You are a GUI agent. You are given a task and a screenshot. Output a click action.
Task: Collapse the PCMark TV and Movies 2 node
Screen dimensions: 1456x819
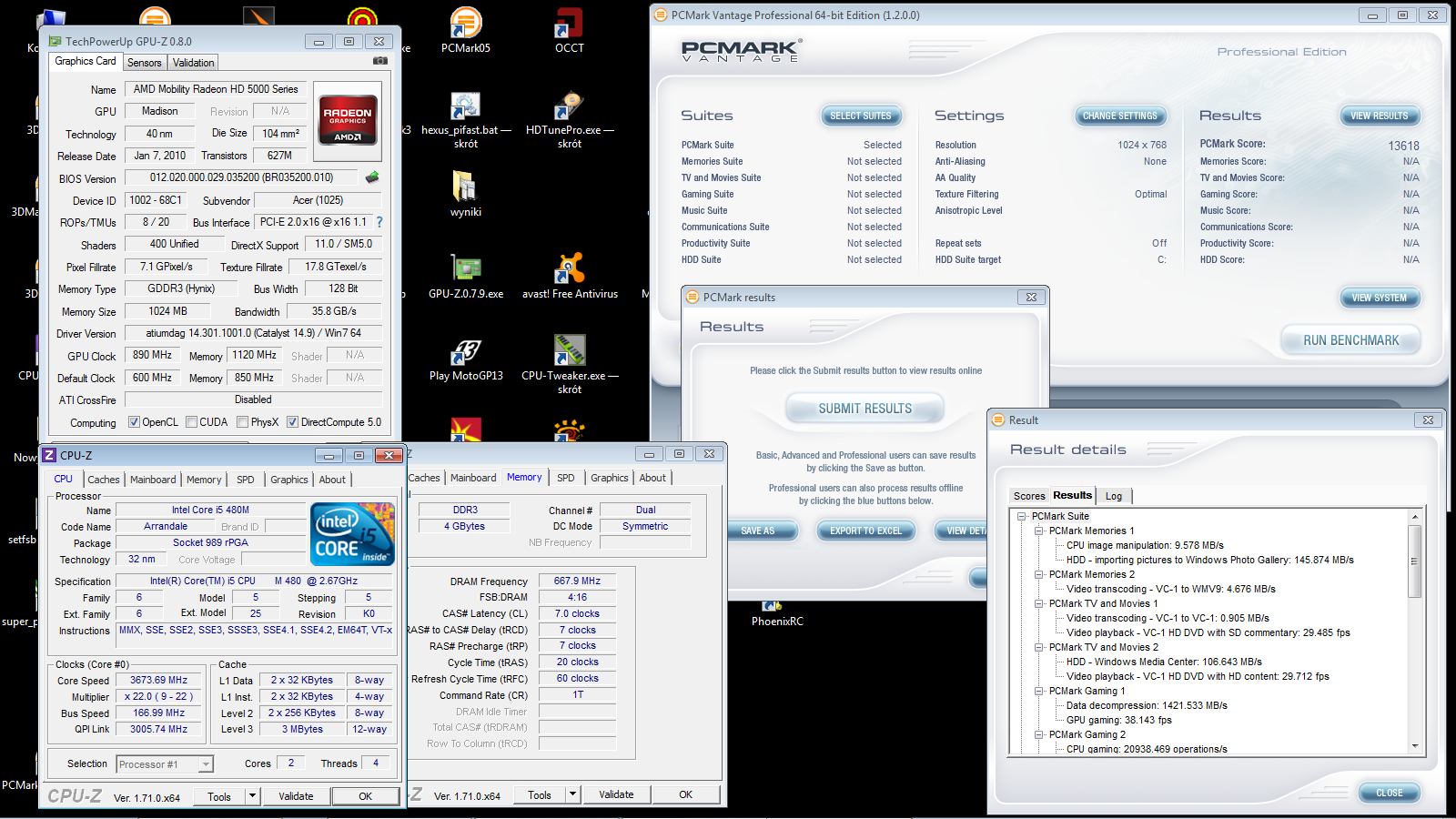pos(1039,647)
